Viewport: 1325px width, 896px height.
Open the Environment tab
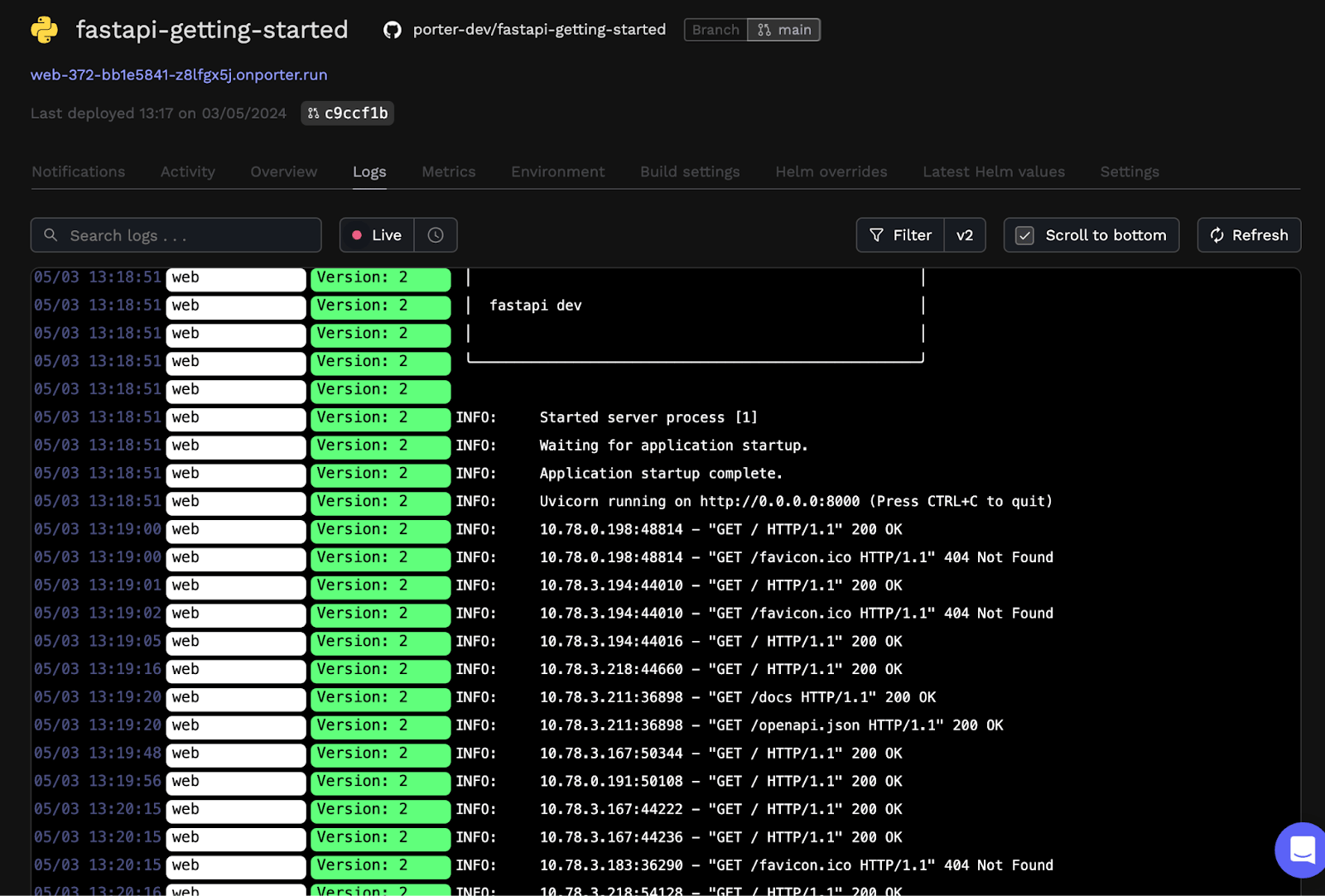point(557,171)
